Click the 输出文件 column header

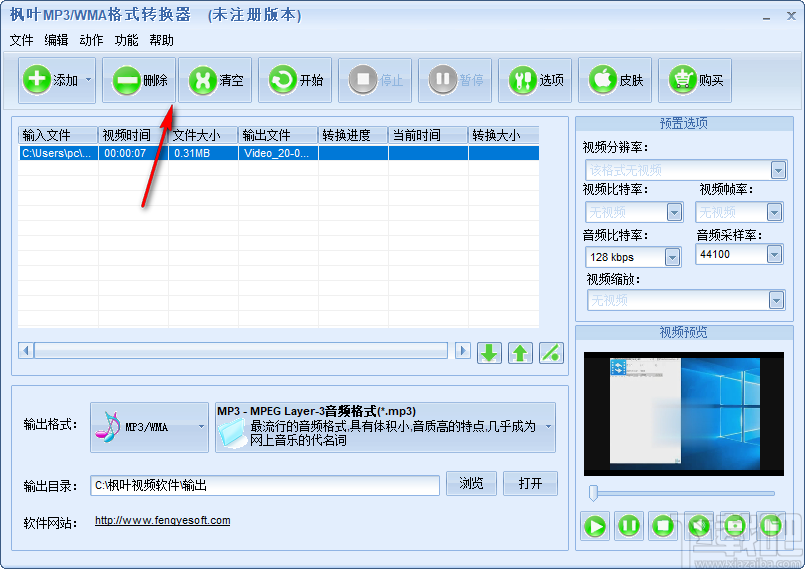click(x=278, y=135)
